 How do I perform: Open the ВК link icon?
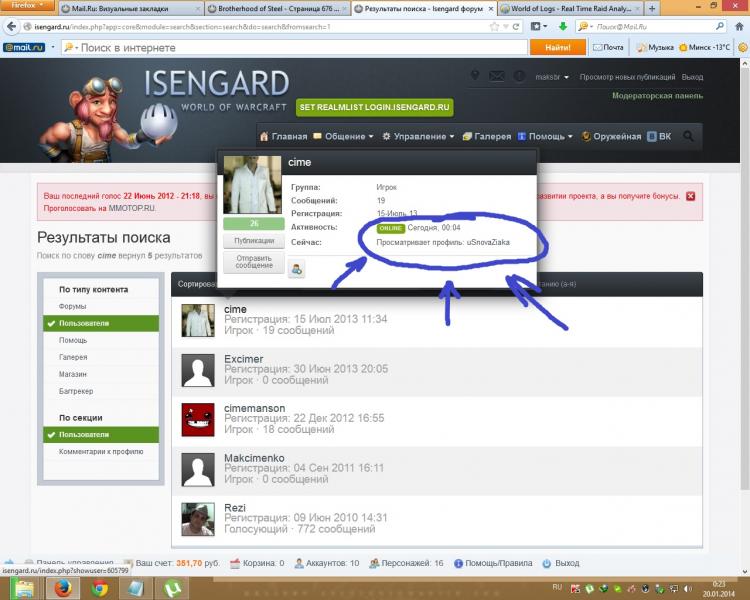click(659, 136)
